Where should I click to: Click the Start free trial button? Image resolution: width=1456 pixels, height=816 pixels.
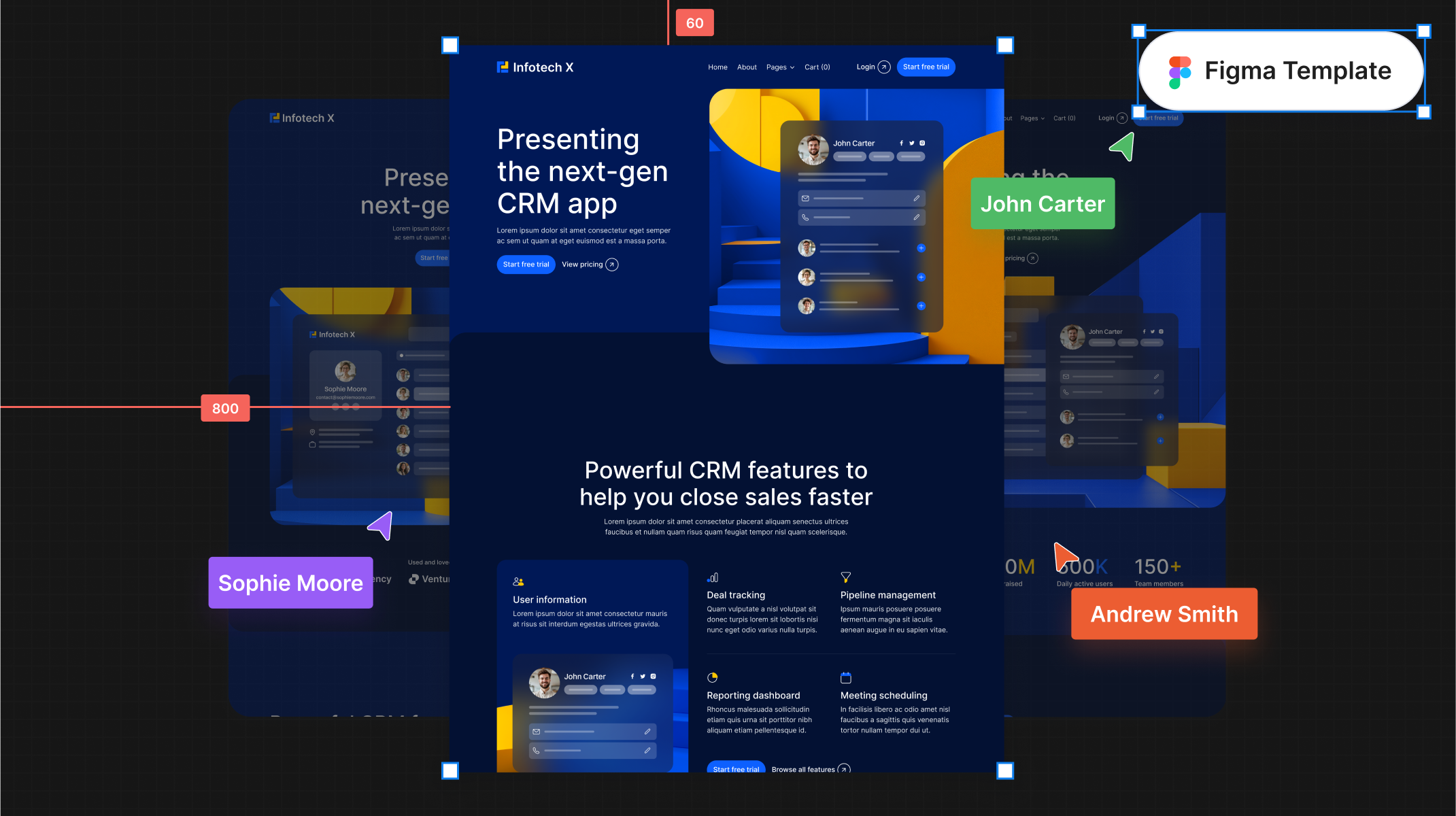525,264
